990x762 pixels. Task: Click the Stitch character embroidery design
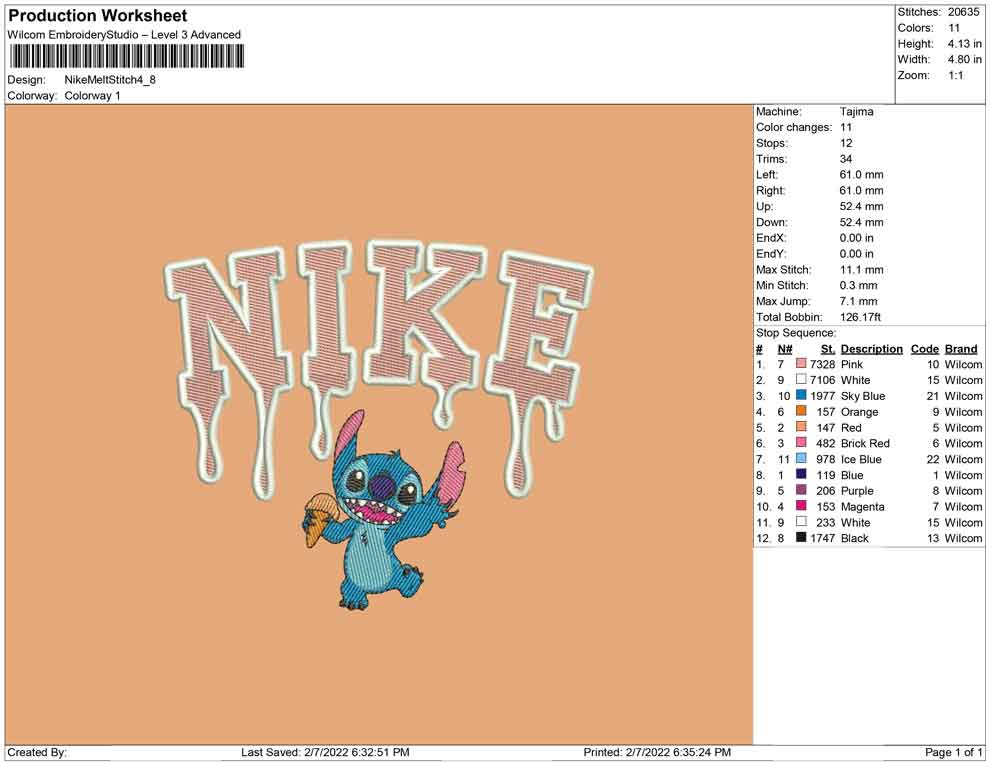pyautogui.click(x=384, y=509)
